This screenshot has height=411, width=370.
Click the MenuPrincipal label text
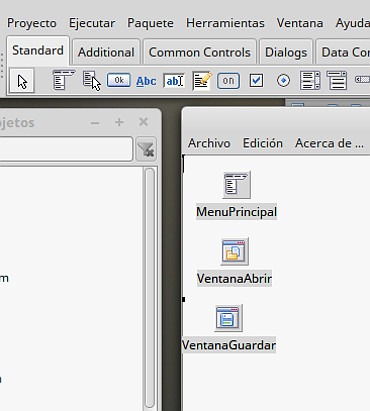tap(236, 212)
